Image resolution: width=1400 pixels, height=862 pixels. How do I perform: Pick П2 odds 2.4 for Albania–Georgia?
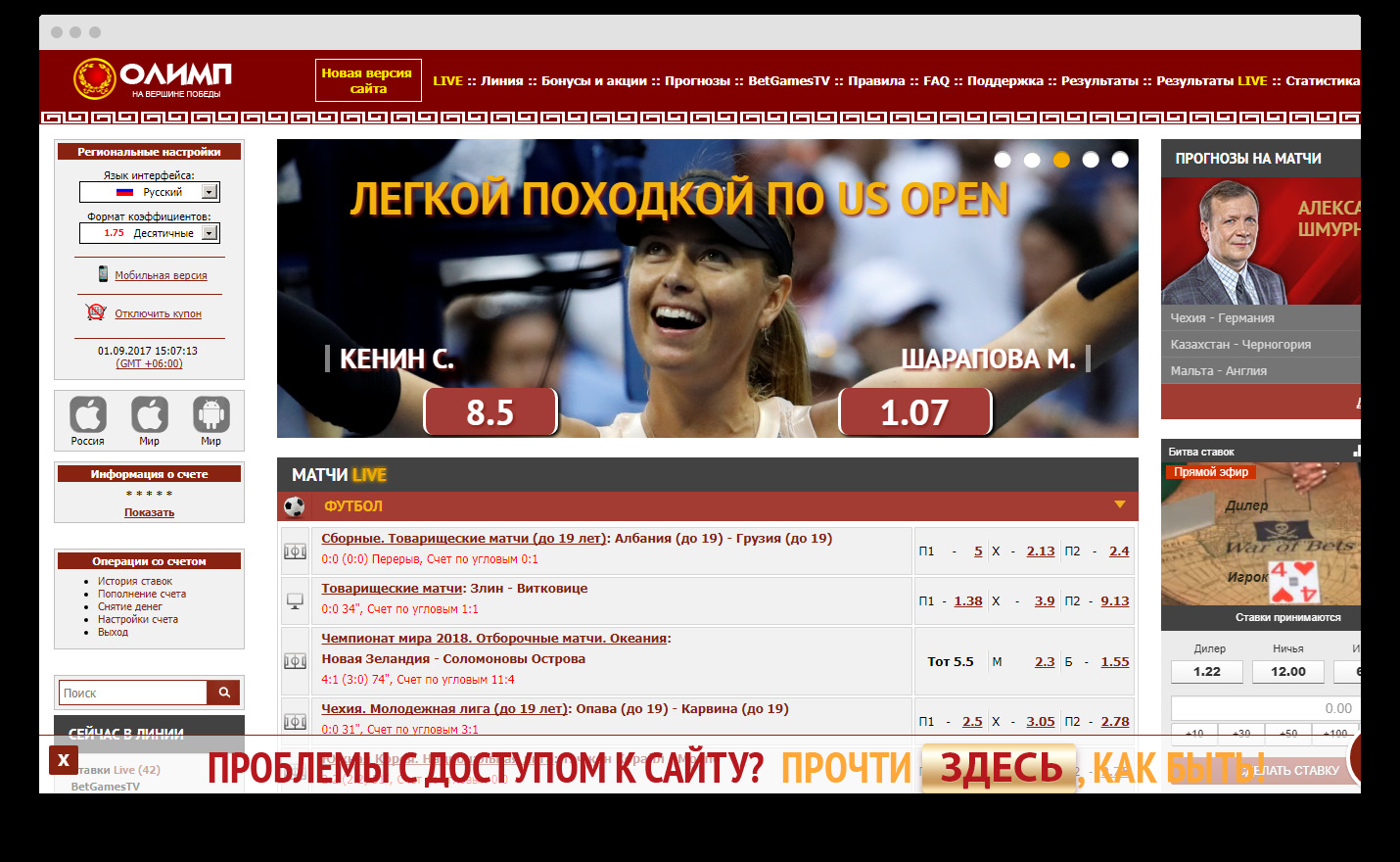point(1119,551)
